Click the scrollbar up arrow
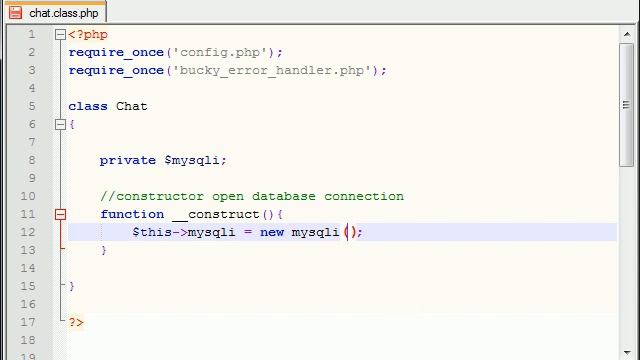Image resolution: width=640 pixels, height=360 pixels. [627, 34]
